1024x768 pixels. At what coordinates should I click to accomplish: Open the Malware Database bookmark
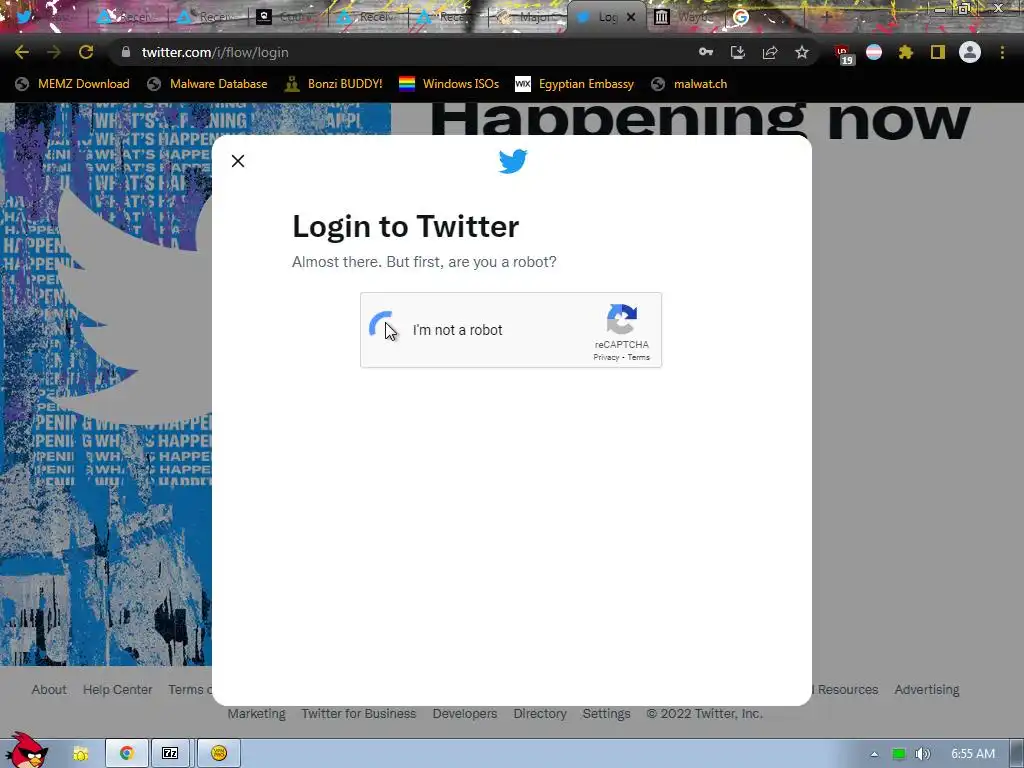tap(207, 84)
